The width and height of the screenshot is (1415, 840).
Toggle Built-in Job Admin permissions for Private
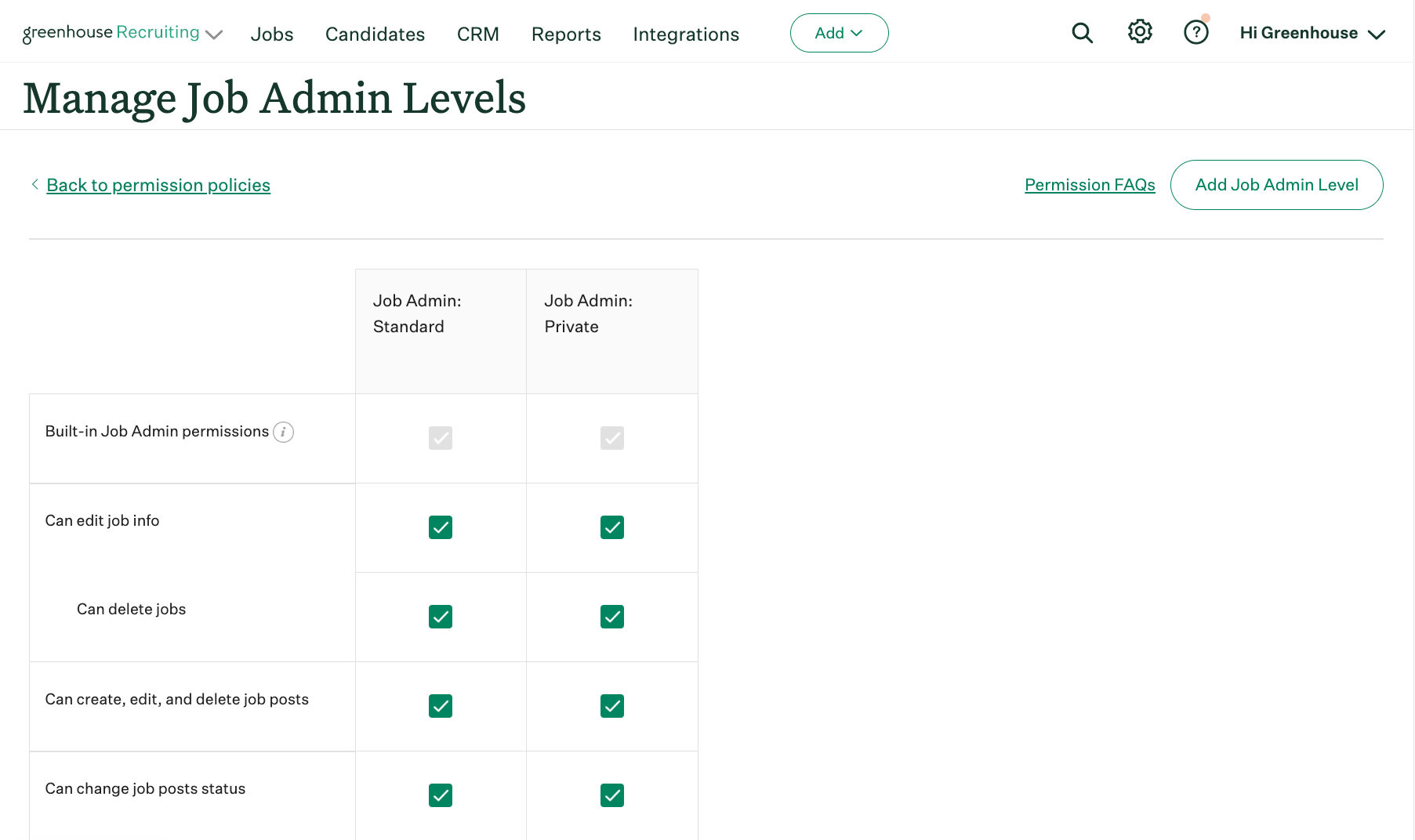pos(612,438)
